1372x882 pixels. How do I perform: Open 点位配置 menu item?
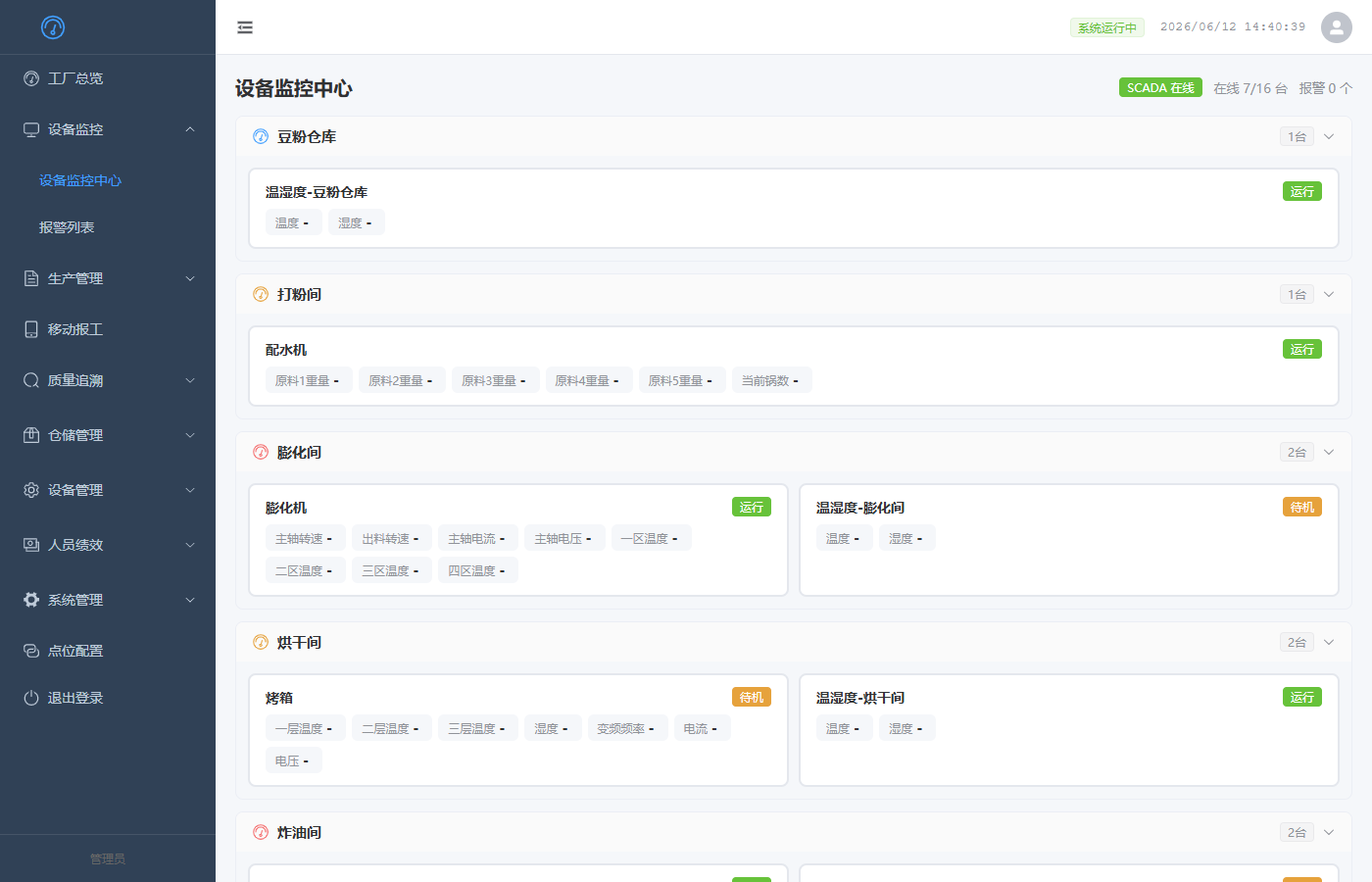108,651
